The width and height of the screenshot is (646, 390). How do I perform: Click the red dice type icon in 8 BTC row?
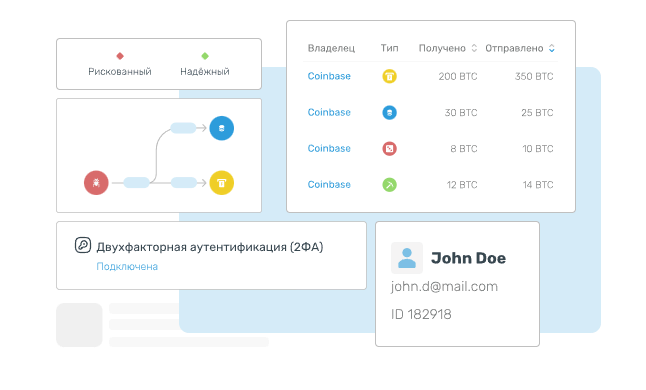point(389,148)
